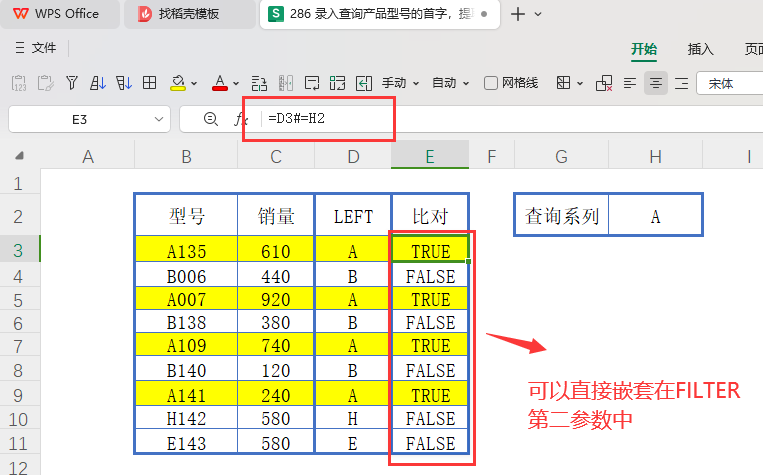This screenshot has height=475, width=763.
Task: Click the formula =D3#=H2 in formula bar
Action: coord(296,118)
